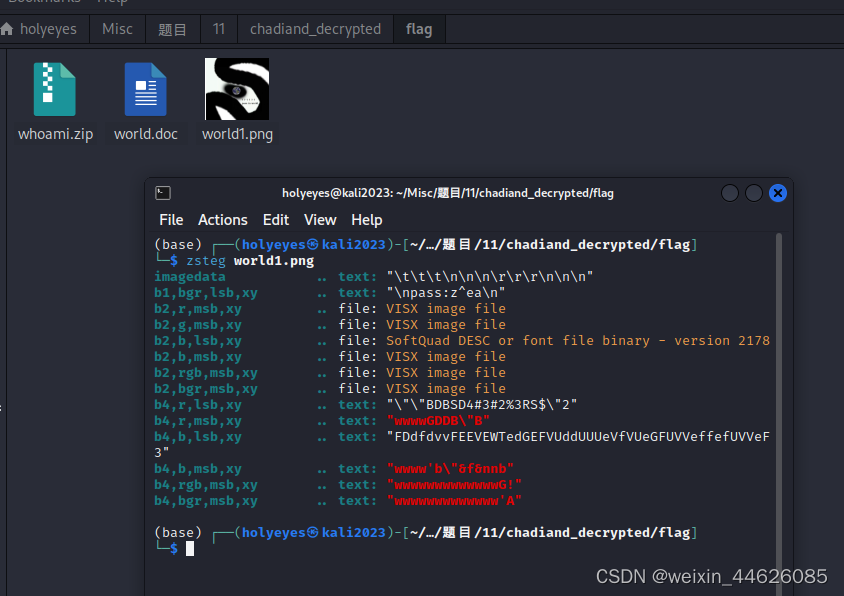Screen dimensions: 844x596
Task: Select the chadiand_decrypted breadcrumb entry
Action: click(314, 29)
